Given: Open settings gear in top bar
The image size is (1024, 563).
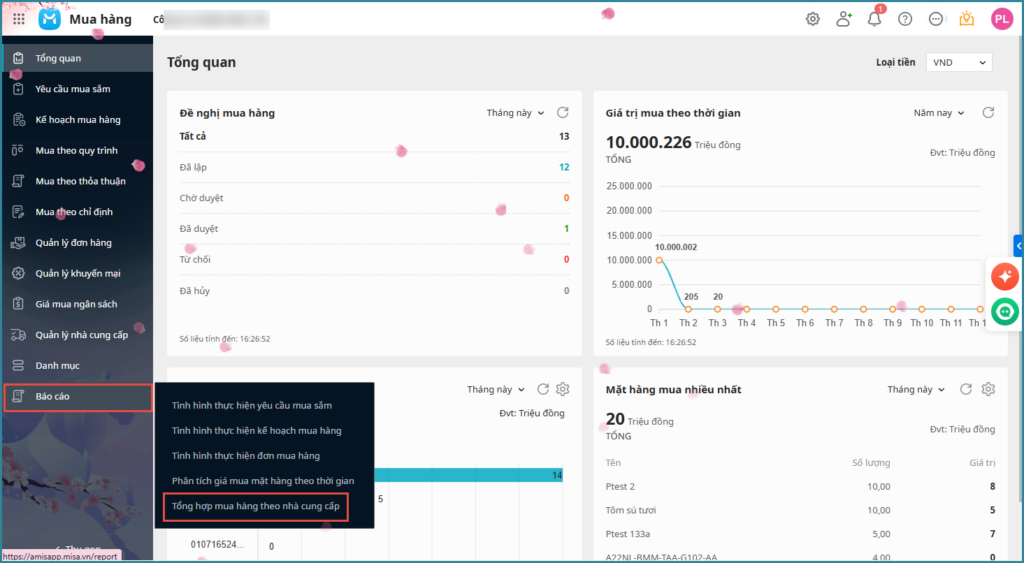Looking at the screenshot, I should [x=812, y=19].
